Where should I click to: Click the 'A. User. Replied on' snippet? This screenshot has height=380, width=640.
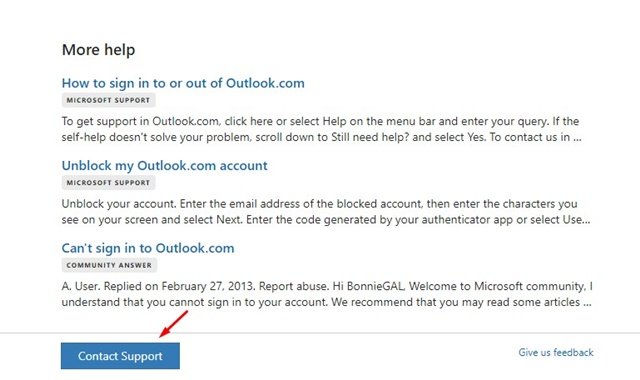(x=327, y=294)
